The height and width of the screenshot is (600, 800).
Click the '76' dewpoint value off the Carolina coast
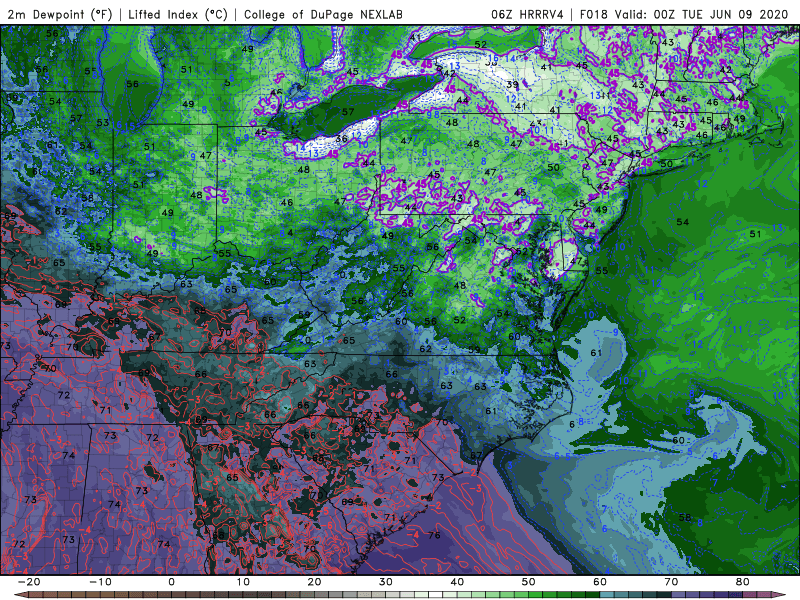434,535
